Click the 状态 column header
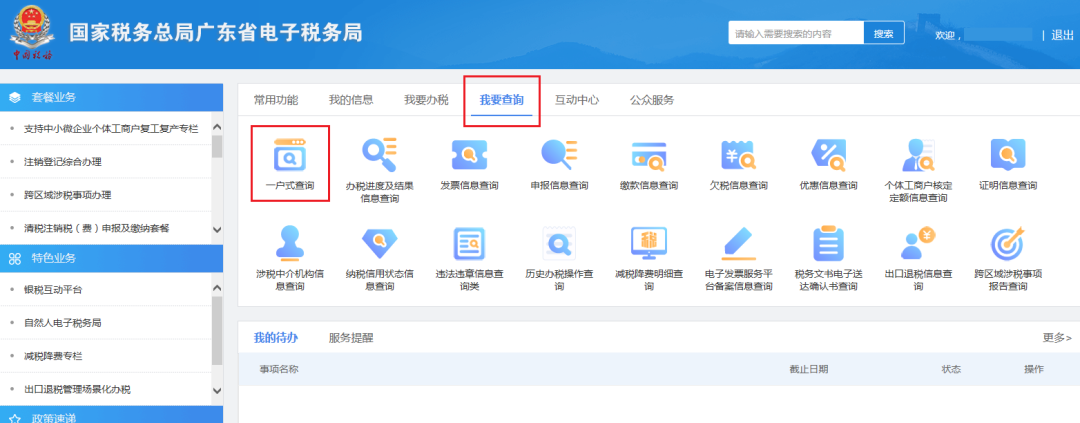Image resolution: width=1080 pixels, height=423 pixels. tap(951, 369)
